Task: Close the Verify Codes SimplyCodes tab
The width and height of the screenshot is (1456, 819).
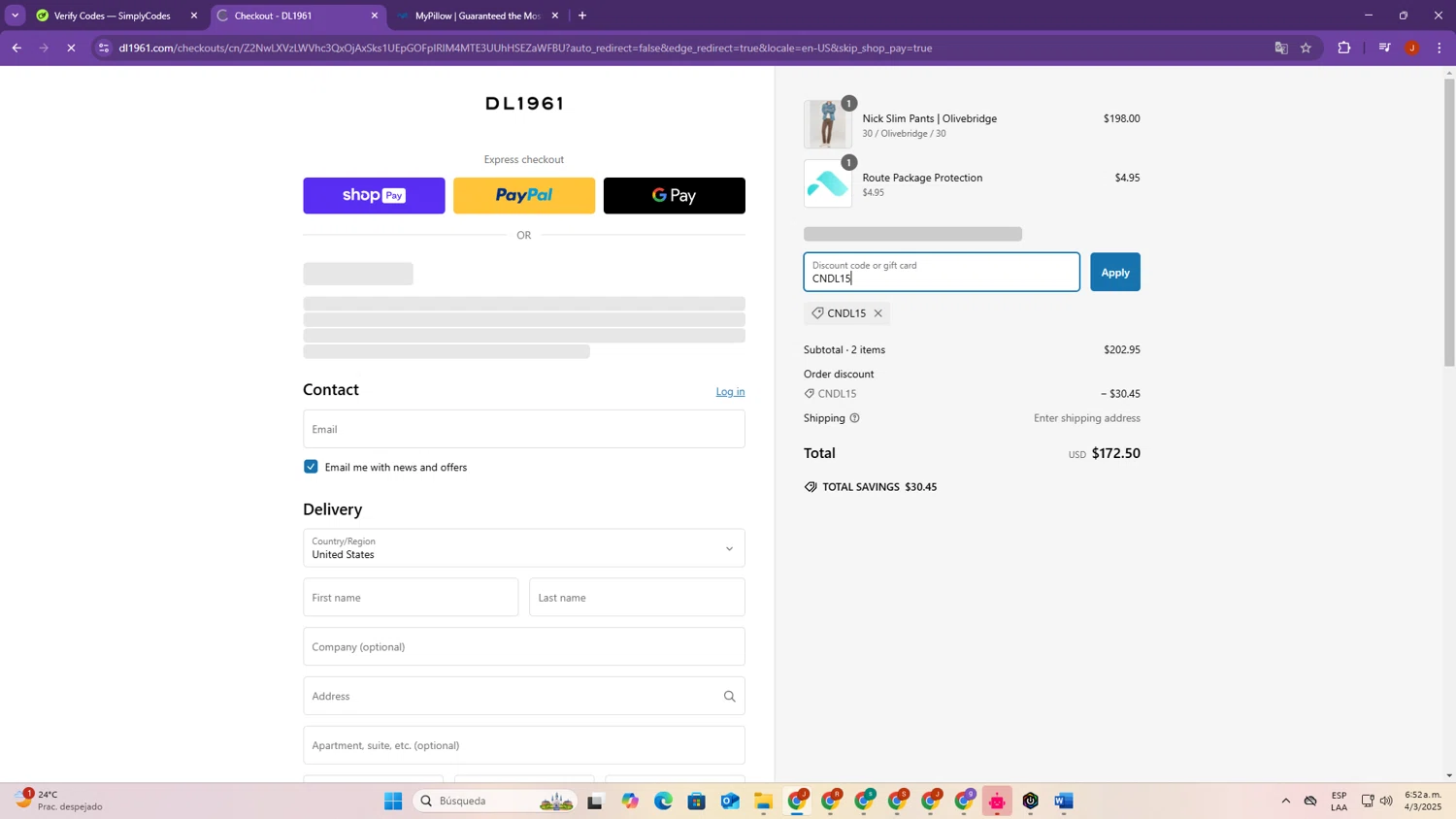Action: tap(194, 16)
